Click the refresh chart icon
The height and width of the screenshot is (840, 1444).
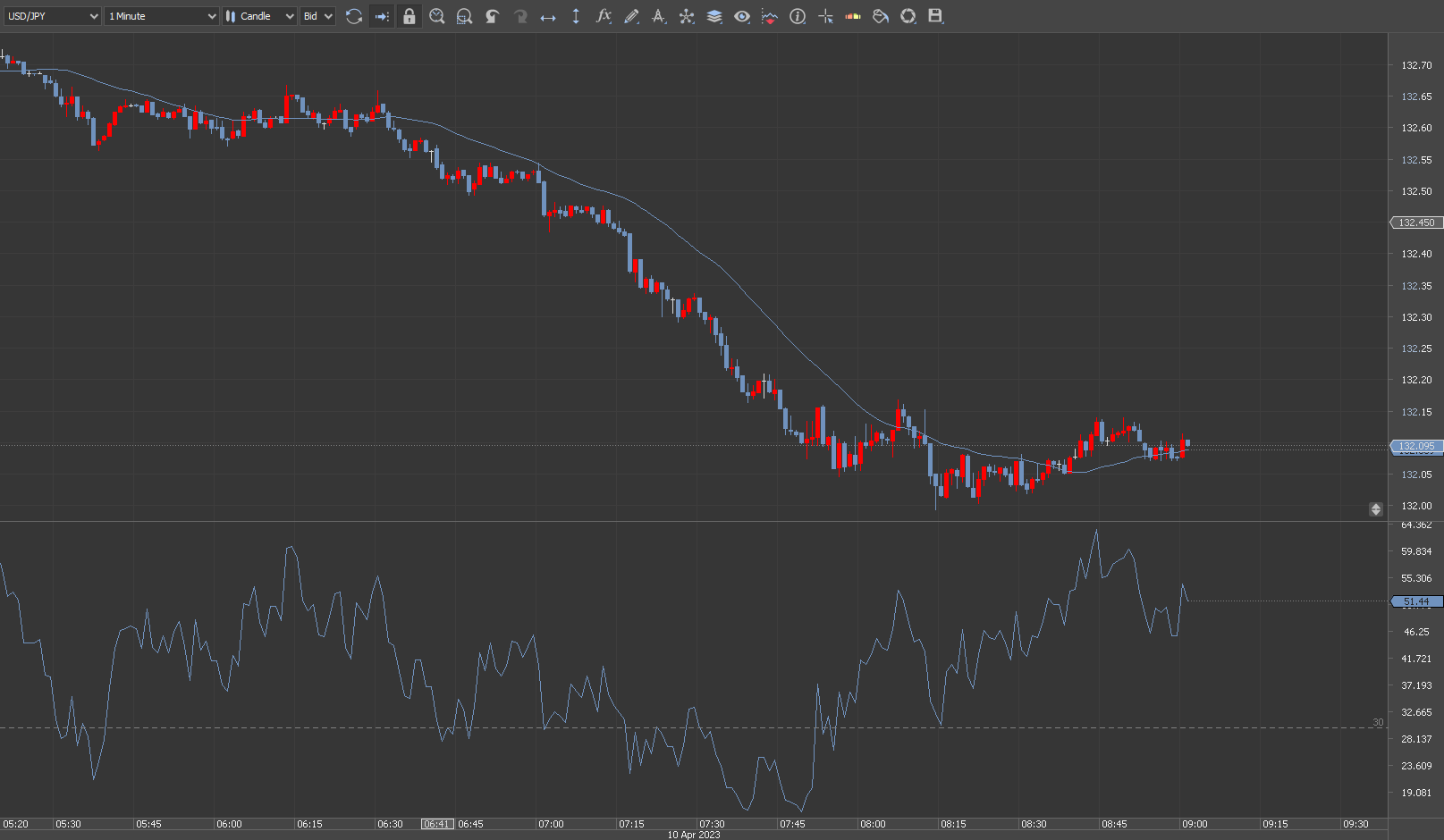coord(354,16)
